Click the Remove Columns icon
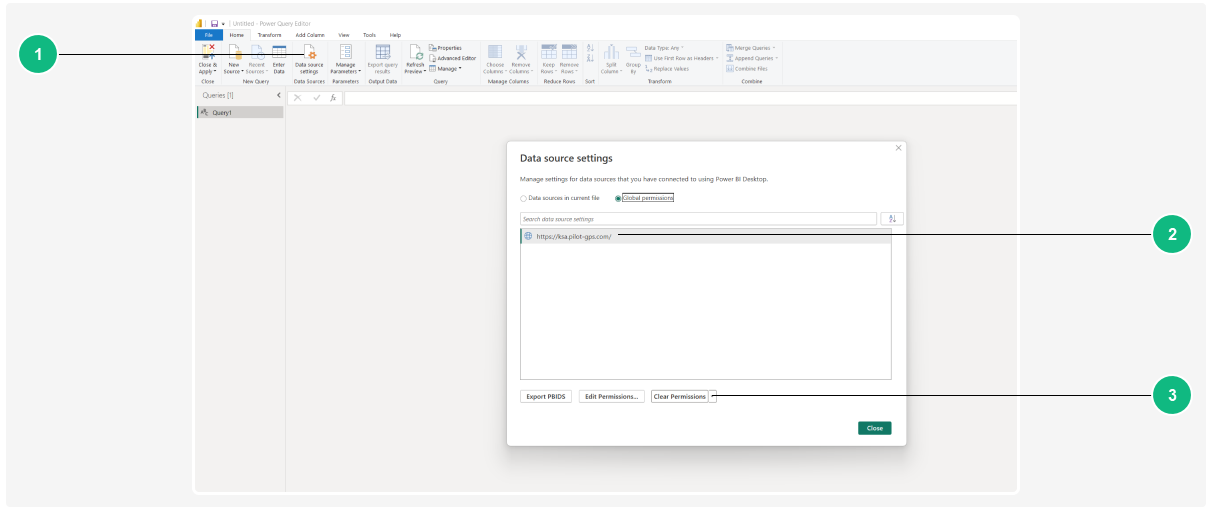The width and height of the screenshot is (1214, 510). pyautogui.click(x=520, y=53)
